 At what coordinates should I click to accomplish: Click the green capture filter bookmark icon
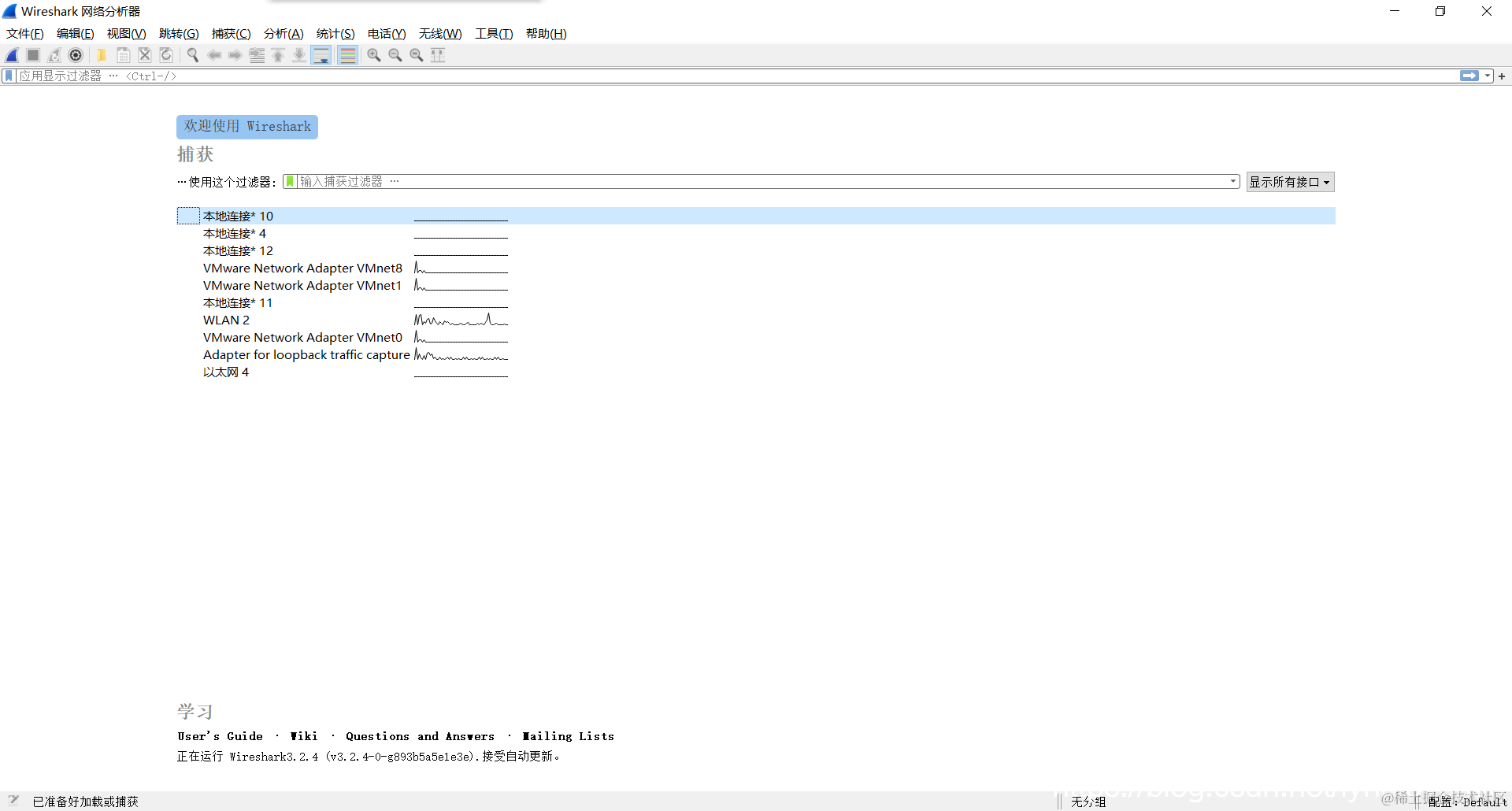coord(290,182)
